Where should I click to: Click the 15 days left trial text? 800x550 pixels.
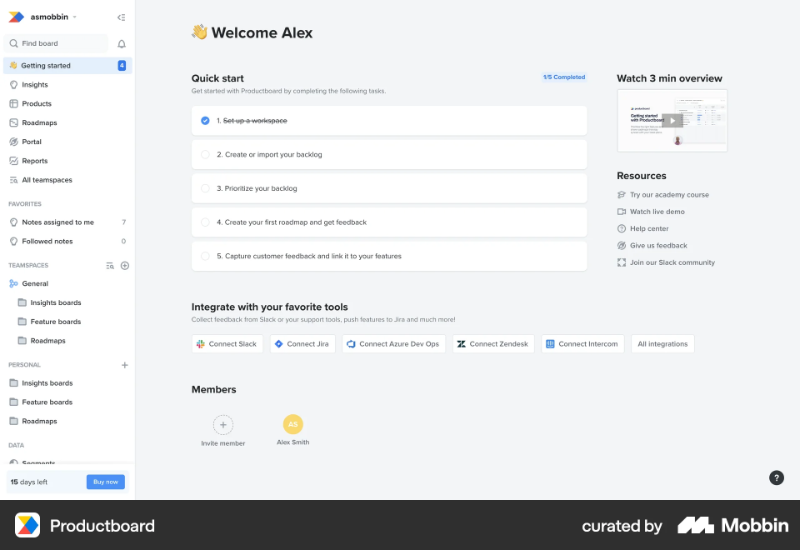29,482
